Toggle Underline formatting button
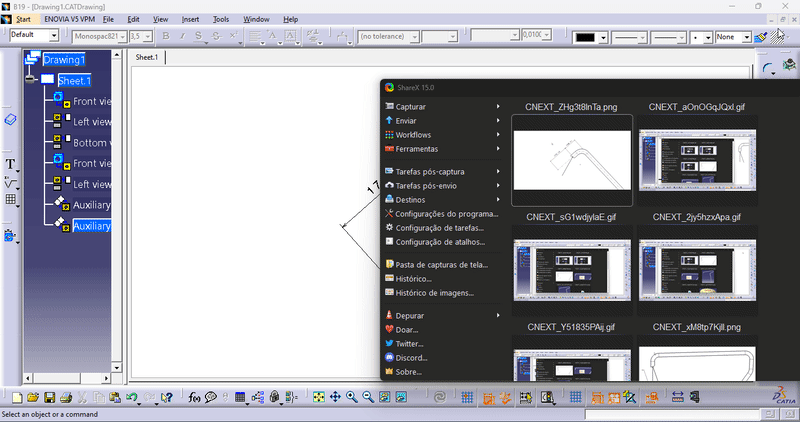This screenshot has width=800, height=422. click(x=198, y=36)
